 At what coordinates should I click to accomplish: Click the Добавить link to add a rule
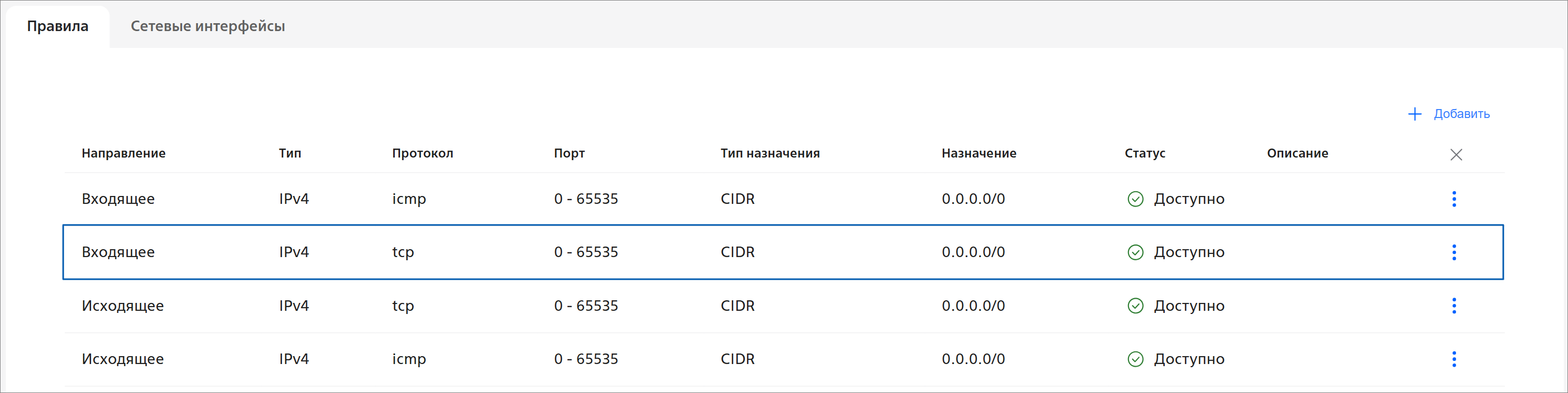[1461, 114]
